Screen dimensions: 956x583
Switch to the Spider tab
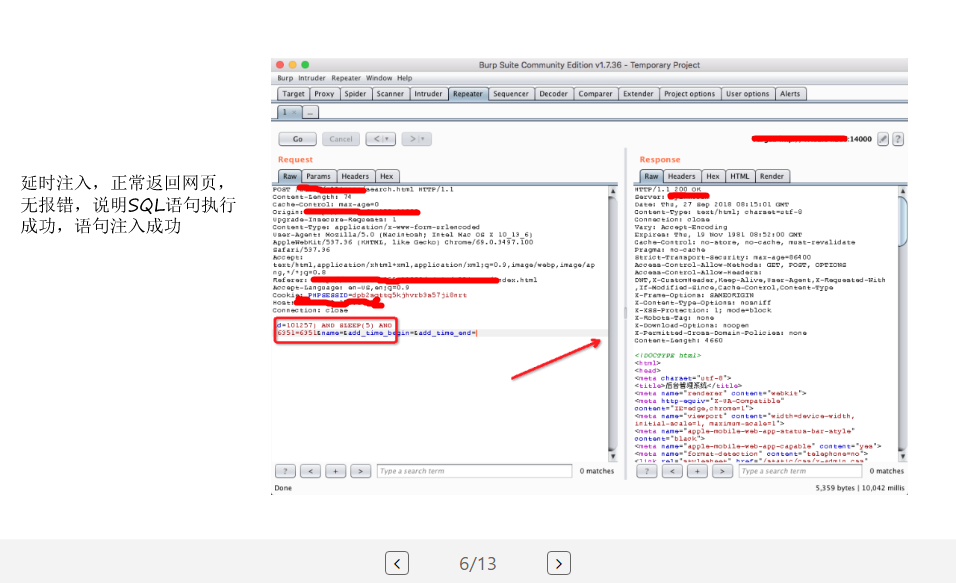tap(355, 94)
